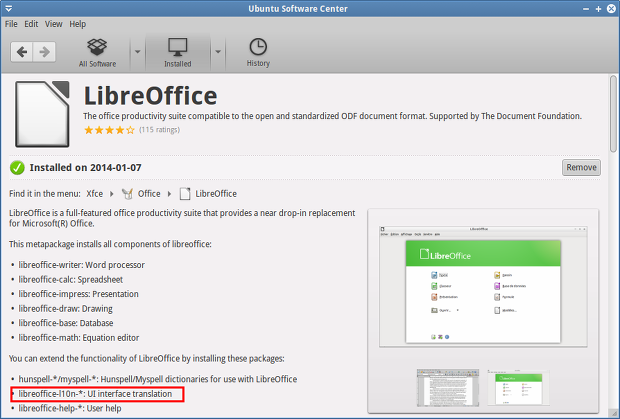Click 'libreoffice-help-*: User help' line
620x419 pixels.
point(70,408)
